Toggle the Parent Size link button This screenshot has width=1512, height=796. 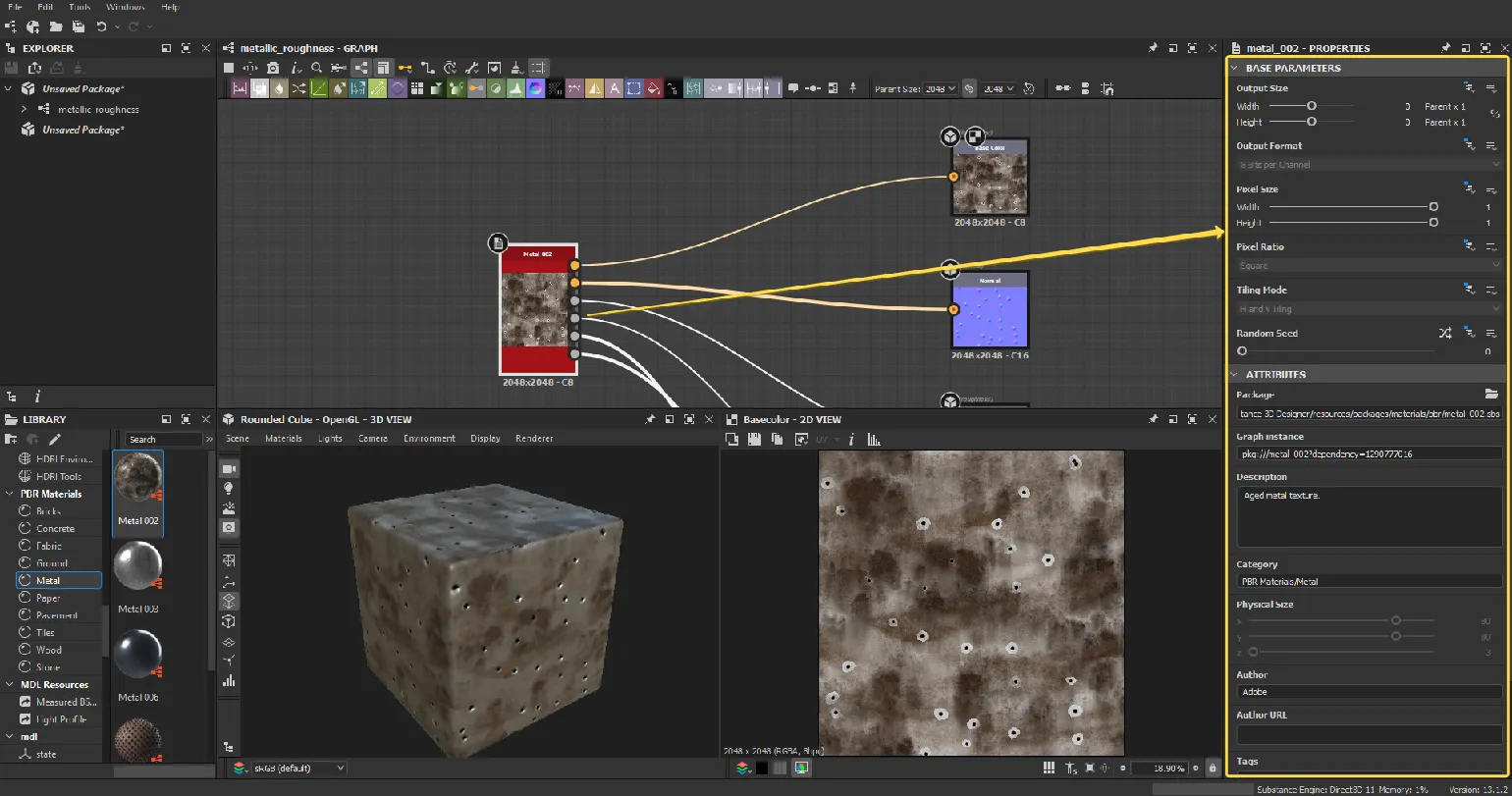(x=969, y=88)
